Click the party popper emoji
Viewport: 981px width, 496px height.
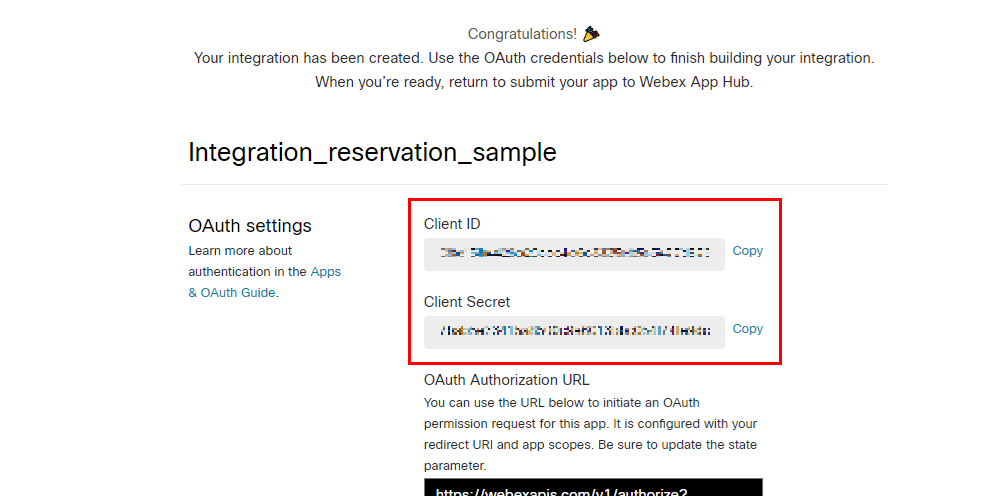(591, 34)
